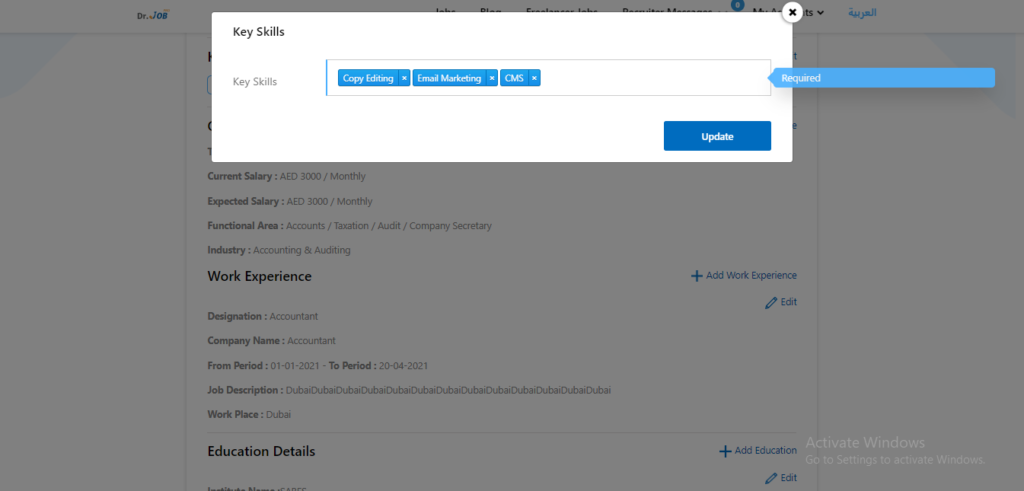The height and width of the screenshot is (491, 1024).
Task: Click Expected Salary AED 3000 text
Action: tap(290, 201)
